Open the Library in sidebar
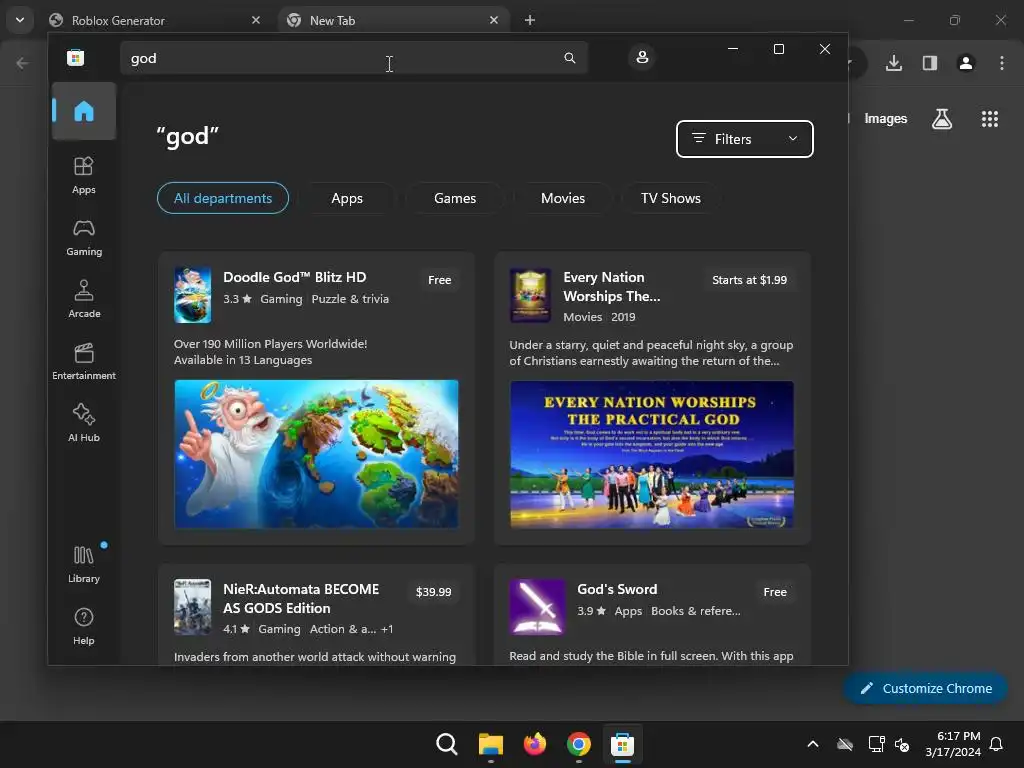 click(84, 564)
